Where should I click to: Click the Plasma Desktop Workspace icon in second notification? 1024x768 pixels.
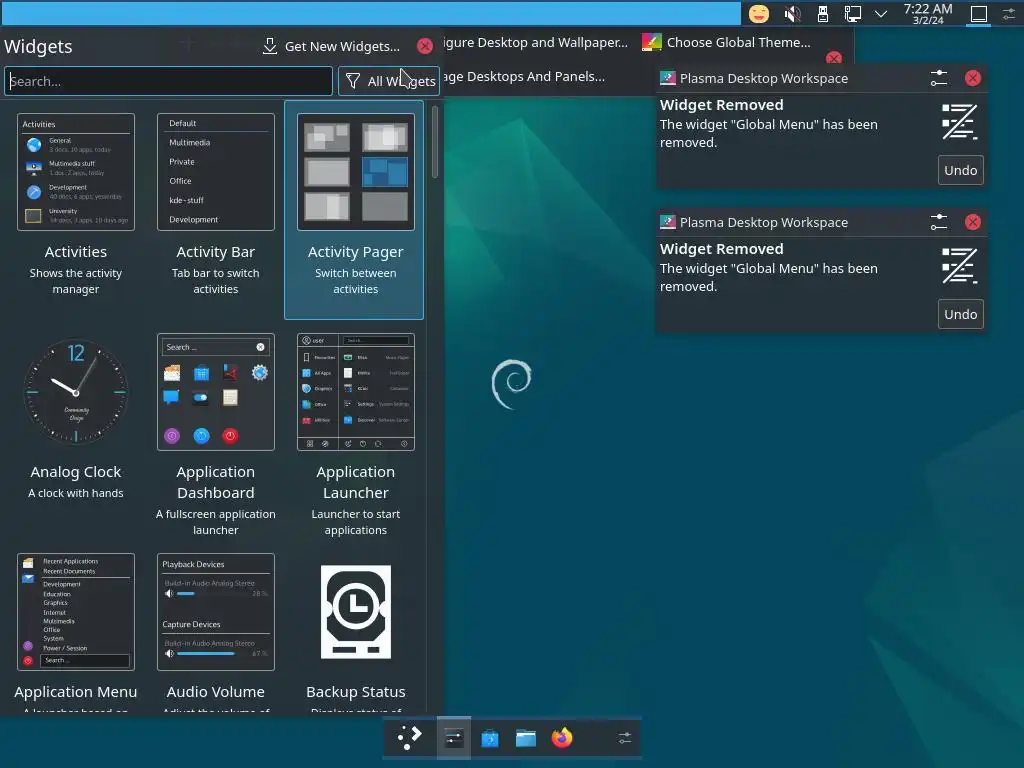tap(667, 222)
